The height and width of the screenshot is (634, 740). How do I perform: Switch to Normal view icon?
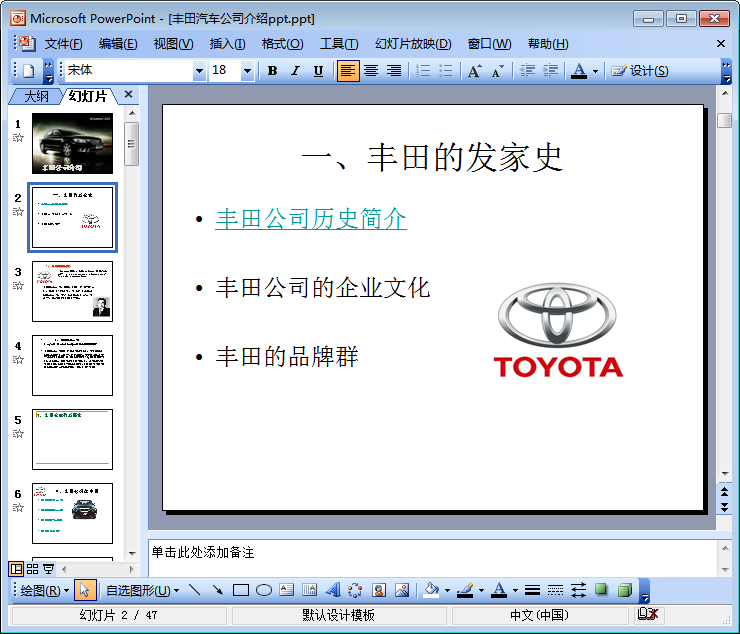[x=17, y=569]
